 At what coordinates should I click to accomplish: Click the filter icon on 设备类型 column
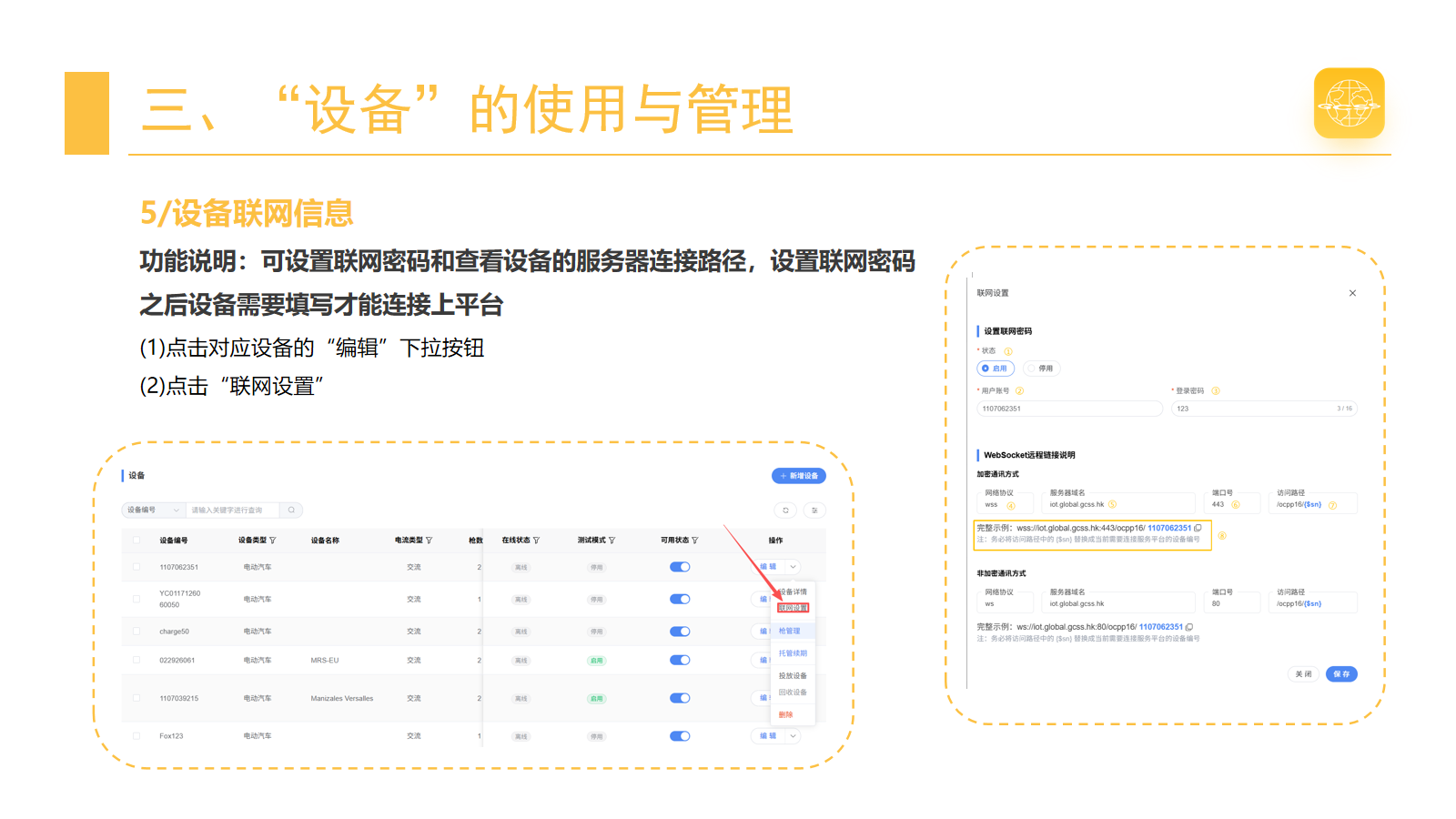pos(272,541)
